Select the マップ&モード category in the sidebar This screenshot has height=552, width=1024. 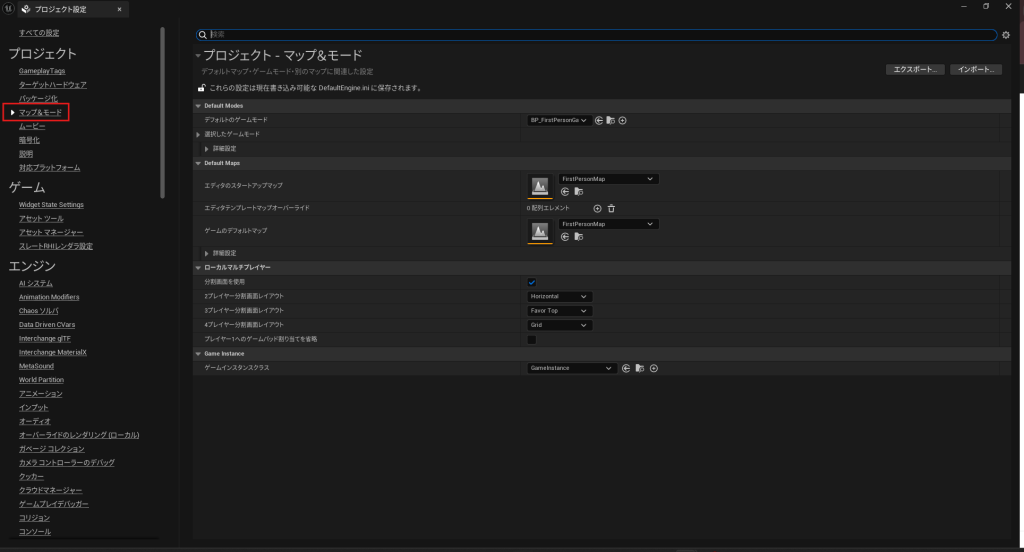(x=40, y=113)
